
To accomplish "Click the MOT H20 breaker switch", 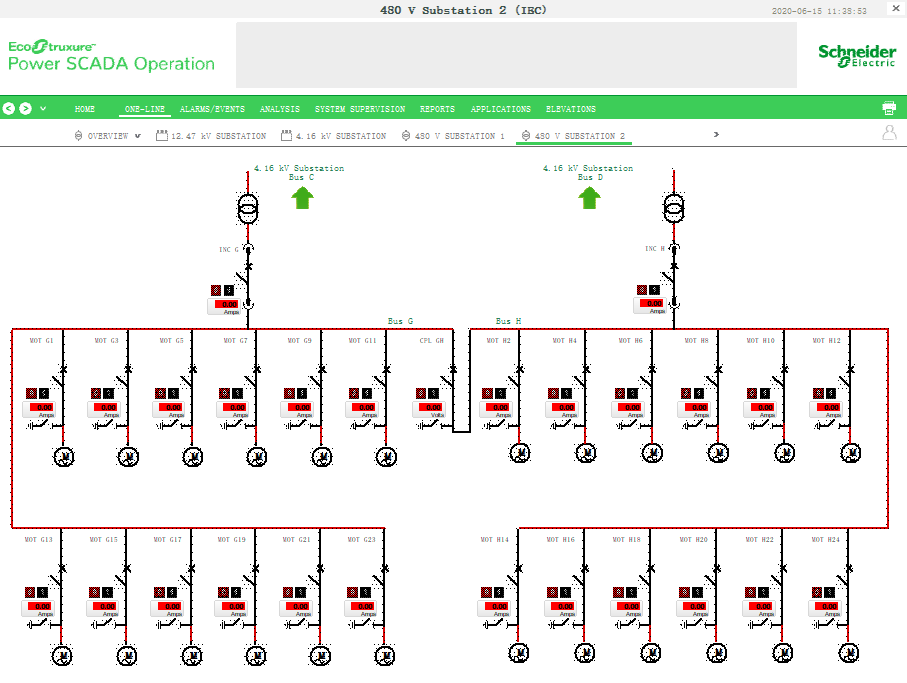I will [713, 577].
